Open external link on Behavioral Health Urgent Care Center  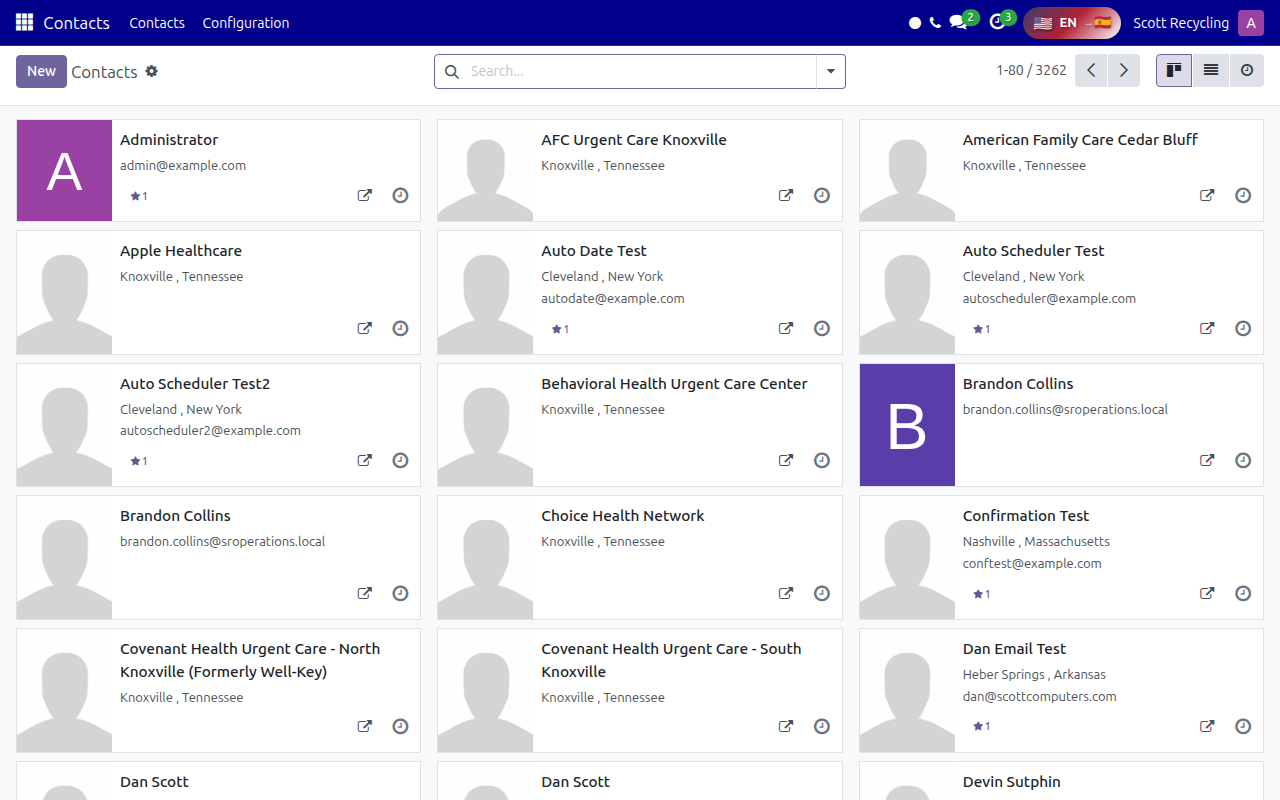point(786,461)
